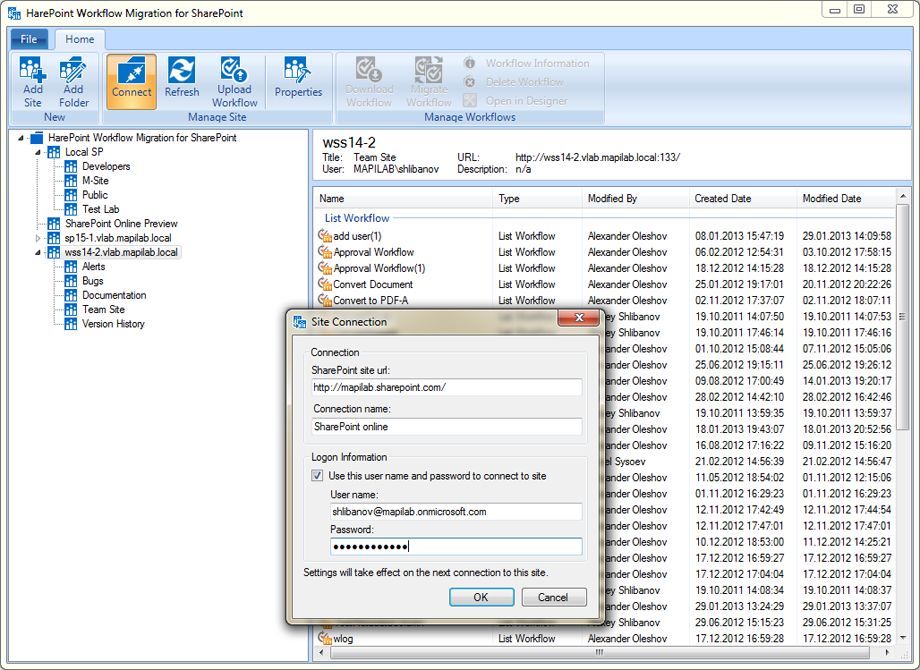Switch to the Home ribbon tab
Image resolution: width=920 pixels, height=670 pixels.
tap(80, 39)
